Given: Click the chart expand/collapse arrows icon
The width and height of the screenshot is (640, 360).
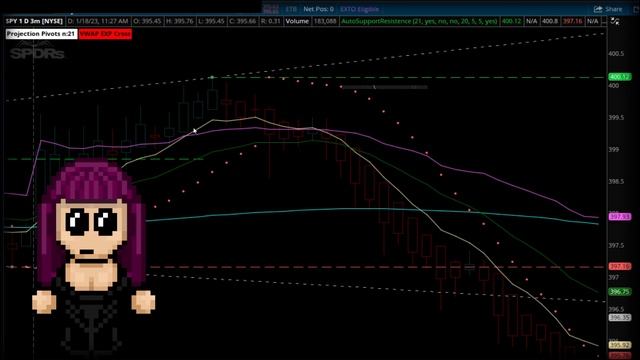Looking at the screenshot, I should pyautogui.click(x=615, y=21).
